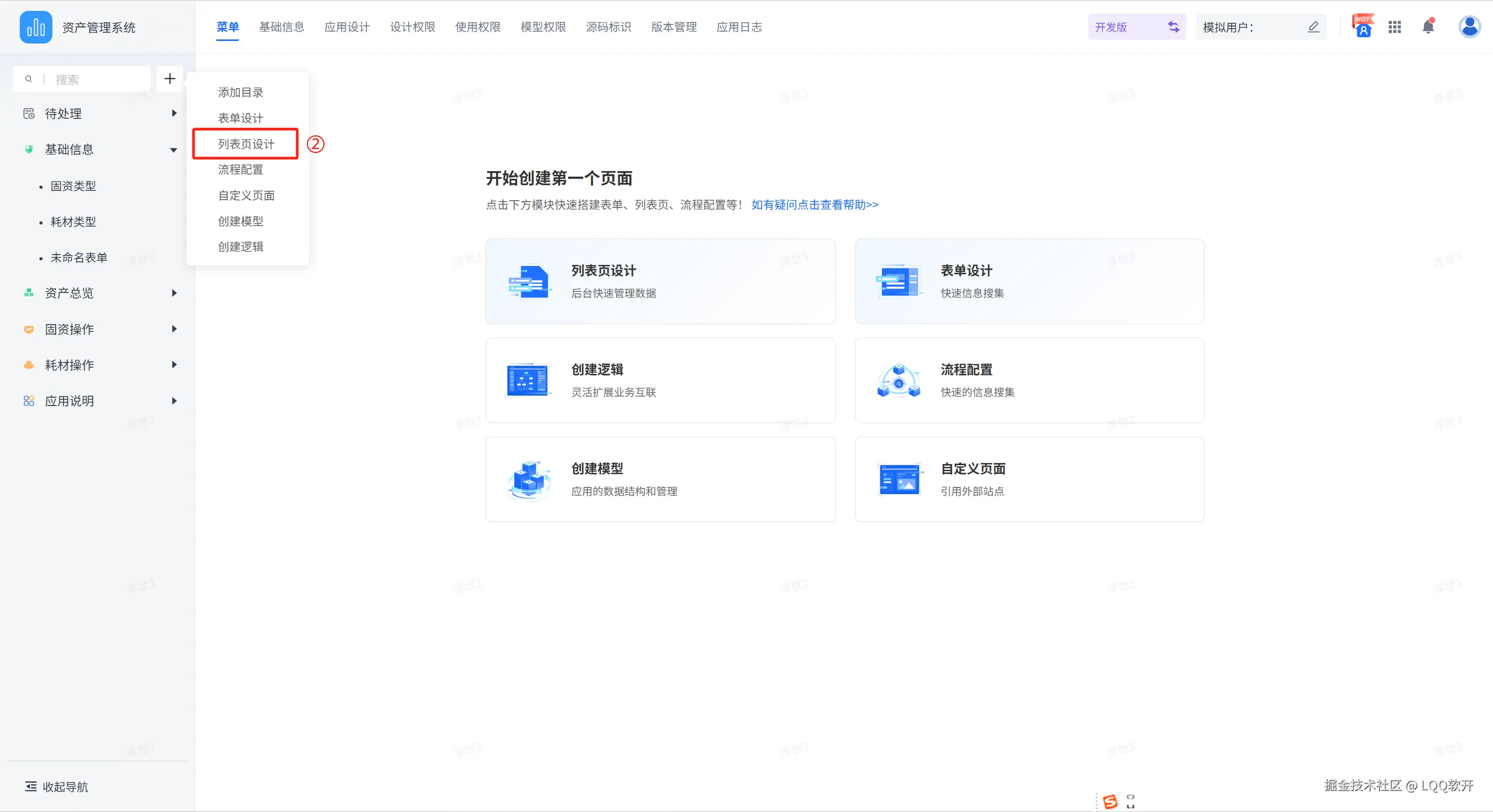Click the user avatar icon
The width and height of the screenshot is (1493, 812).
point(1469,26)
